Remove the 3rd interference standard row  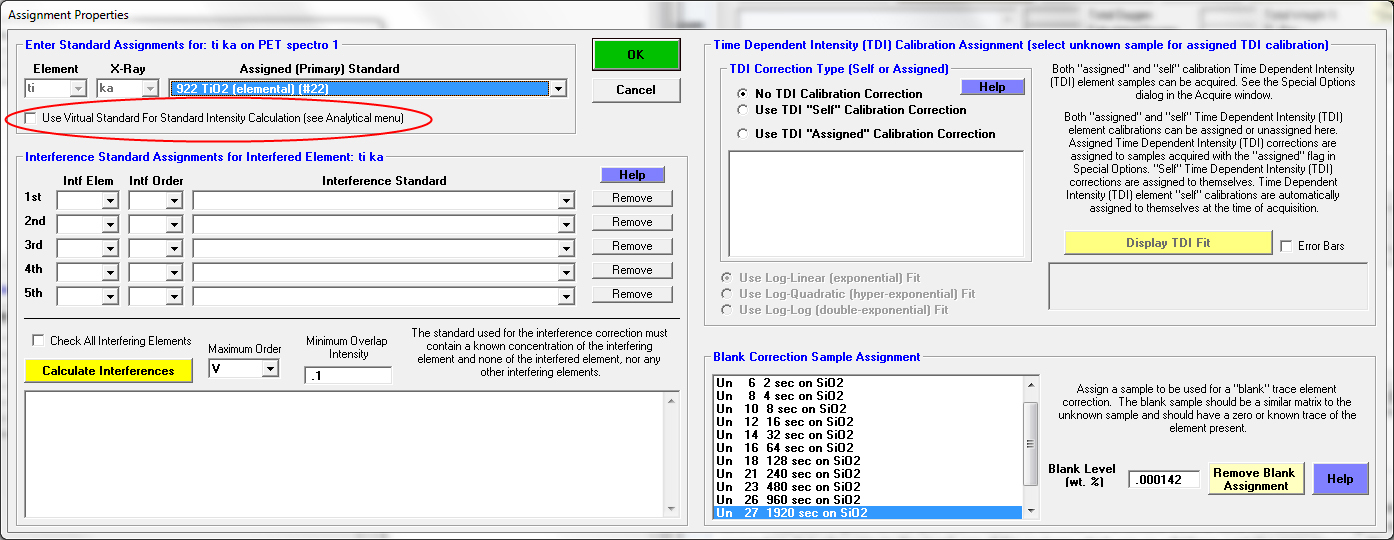(x=632, y=246)
